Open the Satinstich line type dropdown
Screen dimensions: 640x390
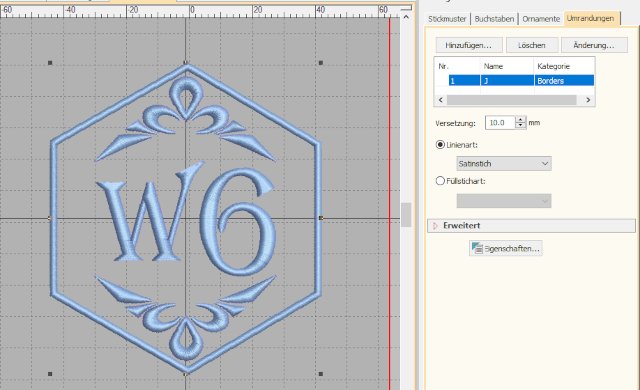[x=504, y=164]
